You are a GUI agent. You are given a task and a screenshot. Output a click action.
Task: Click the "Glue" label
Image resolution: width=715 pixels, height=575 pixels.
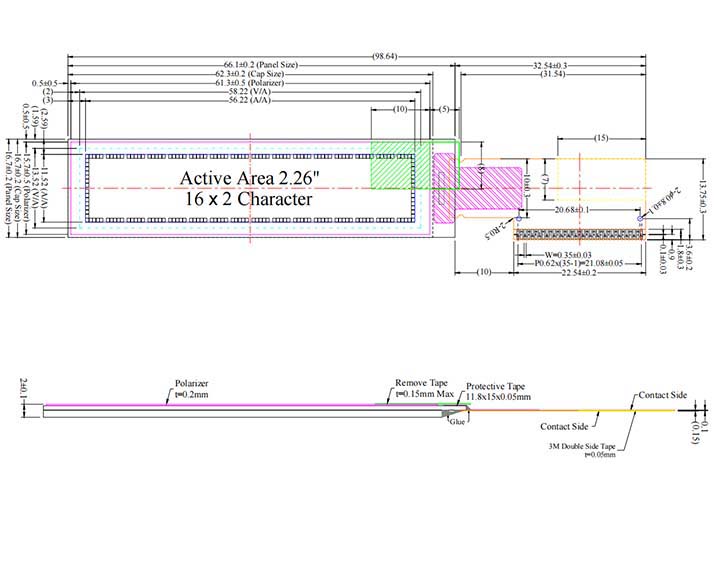click(457, 422)
